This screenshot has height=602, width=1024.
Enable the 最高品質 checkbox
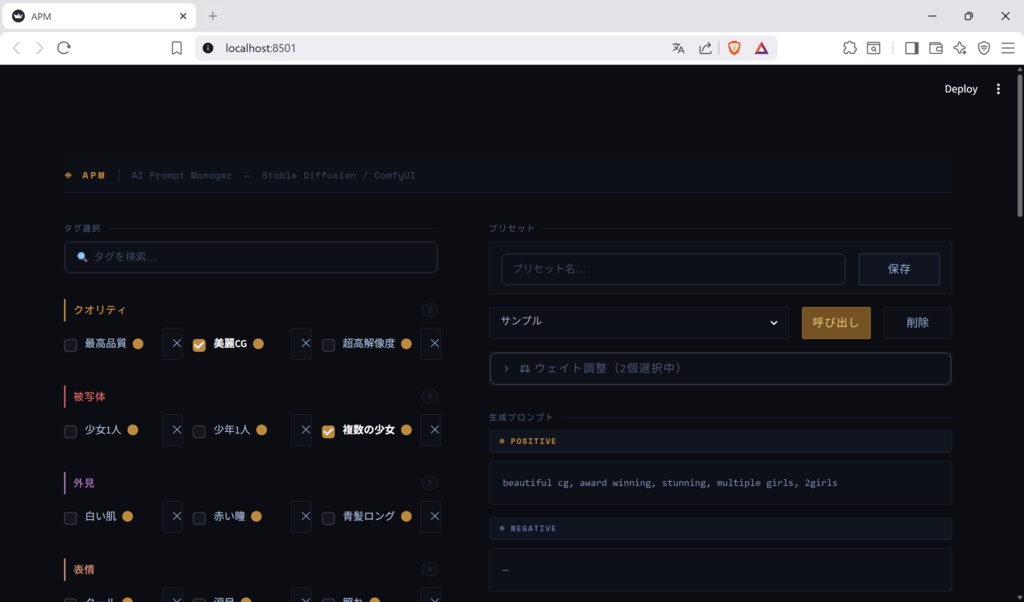click(x=71, y=345)
